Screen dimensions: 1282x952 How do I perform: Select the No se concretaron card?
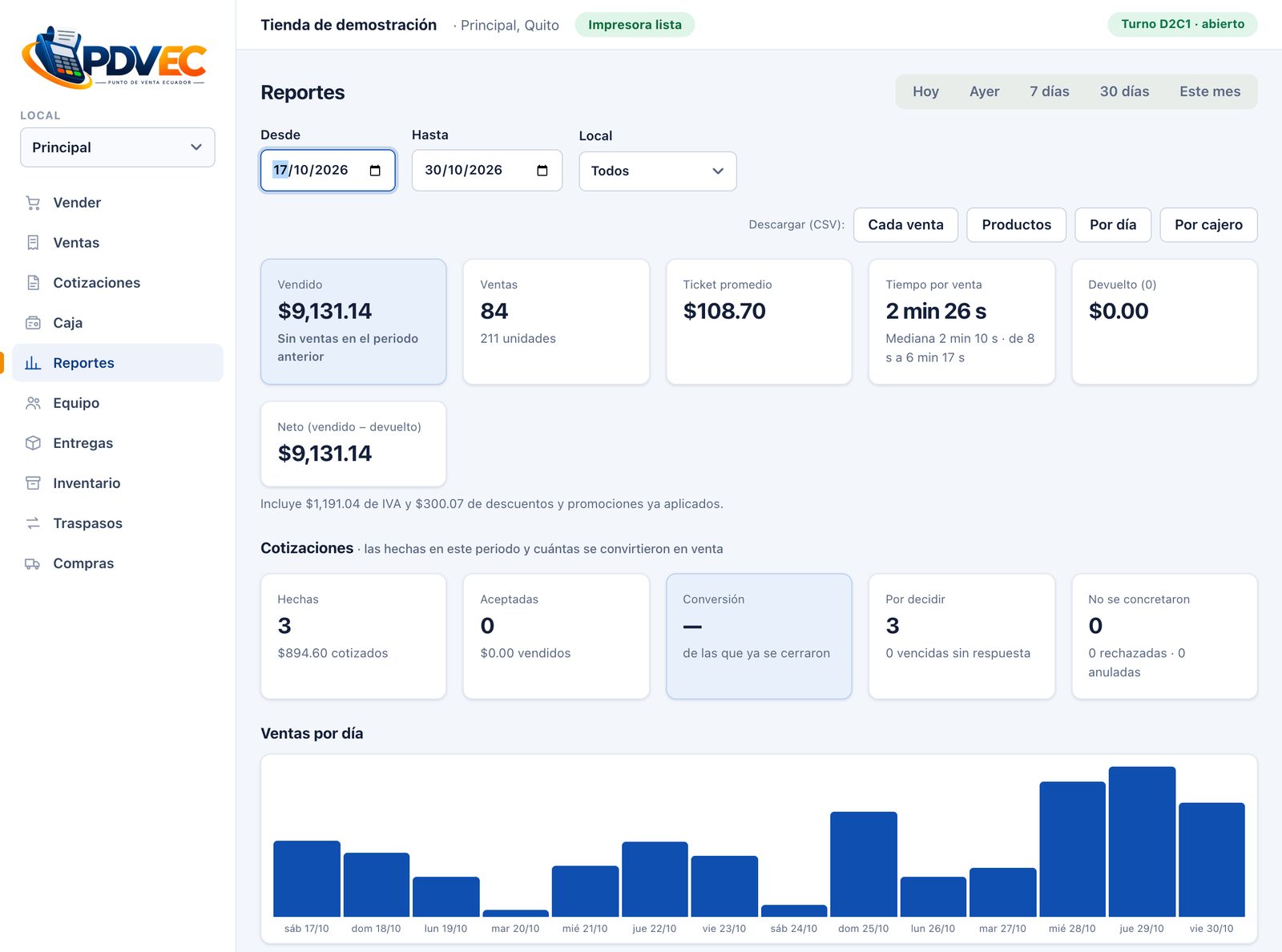coord(1164,636)
